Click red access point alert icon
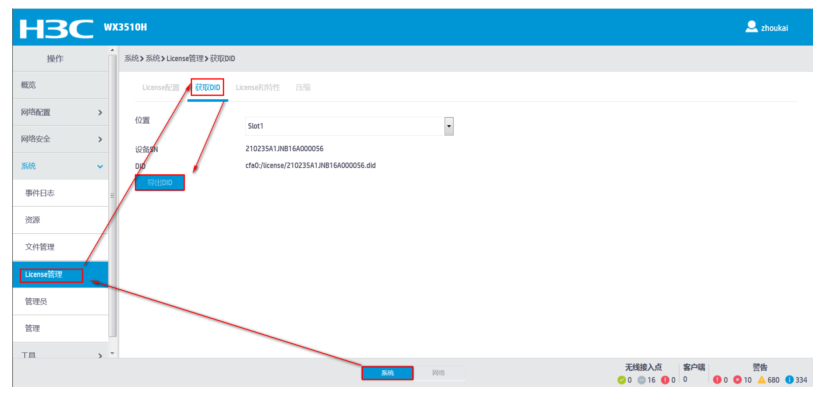This screenshot has height=395, width=820. (x=666, y=380)
